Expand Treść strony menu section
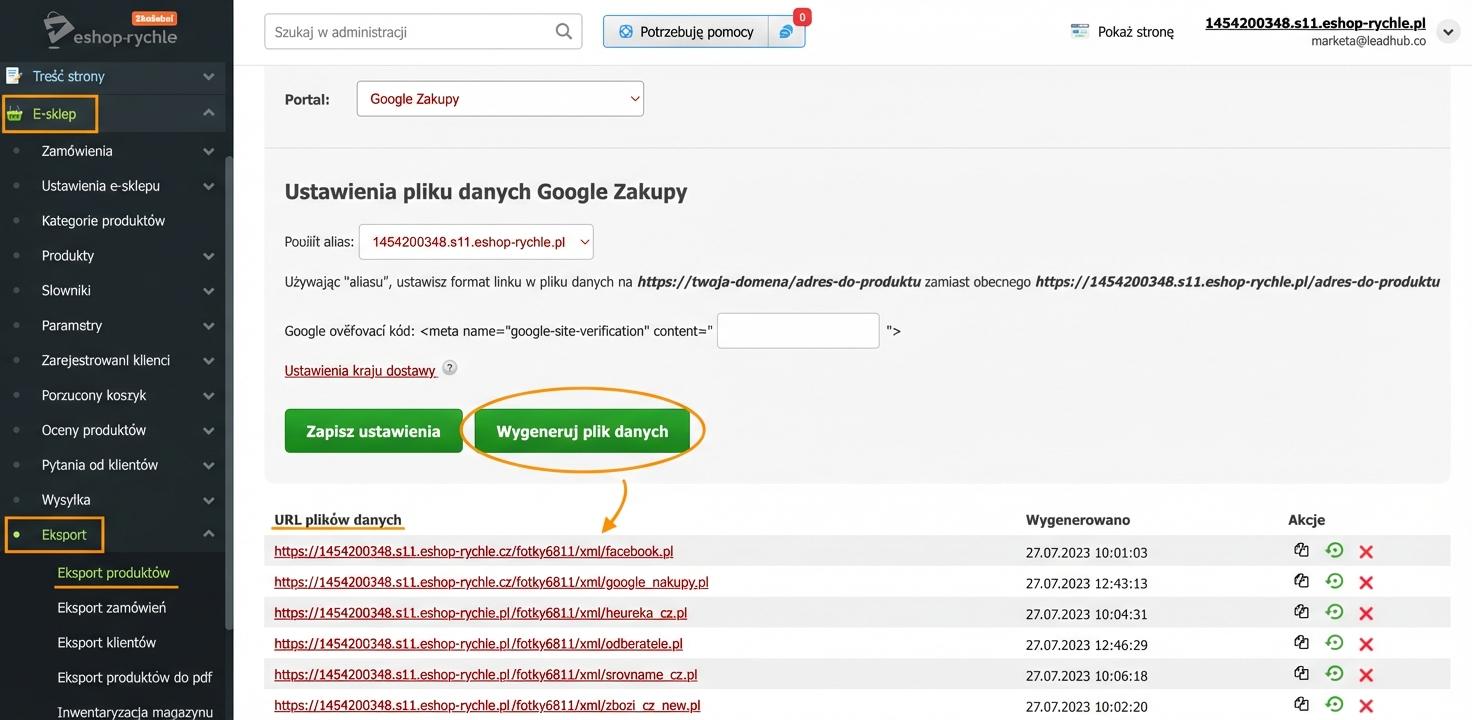This screenshot has height=720, width=1472. (x=209, y=76)
